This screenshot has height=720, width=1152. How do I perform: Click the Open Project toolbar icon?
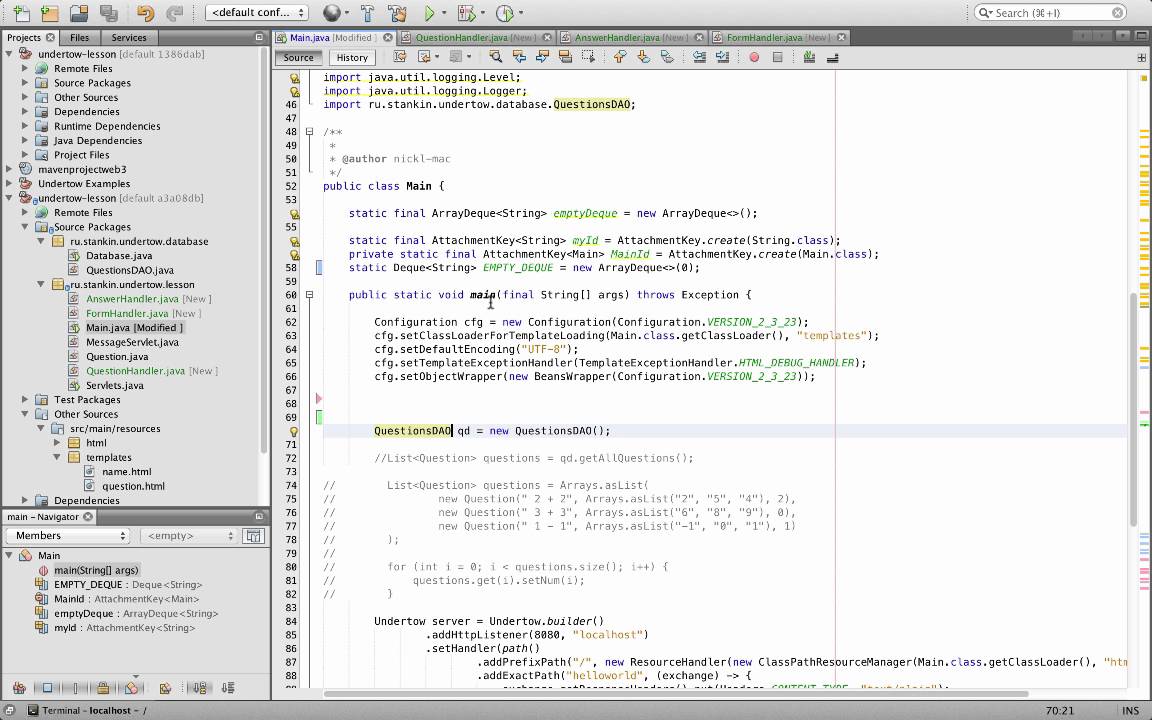79,12
